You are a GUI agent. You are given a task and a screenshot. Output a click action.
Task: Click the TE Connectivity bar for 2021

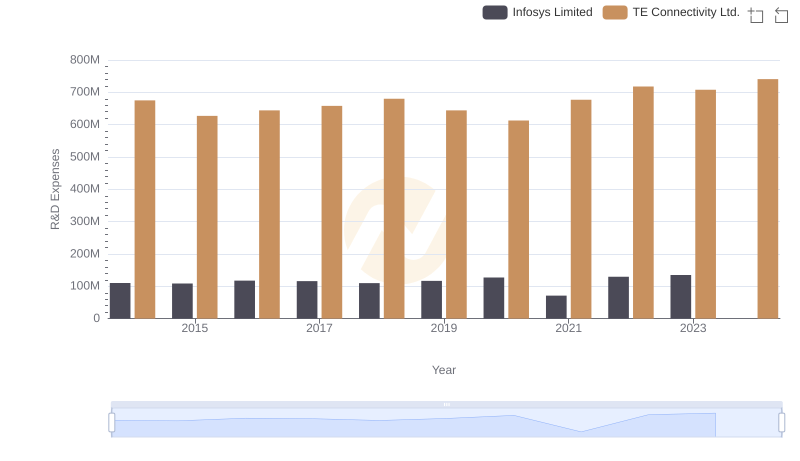coord(581,209)
